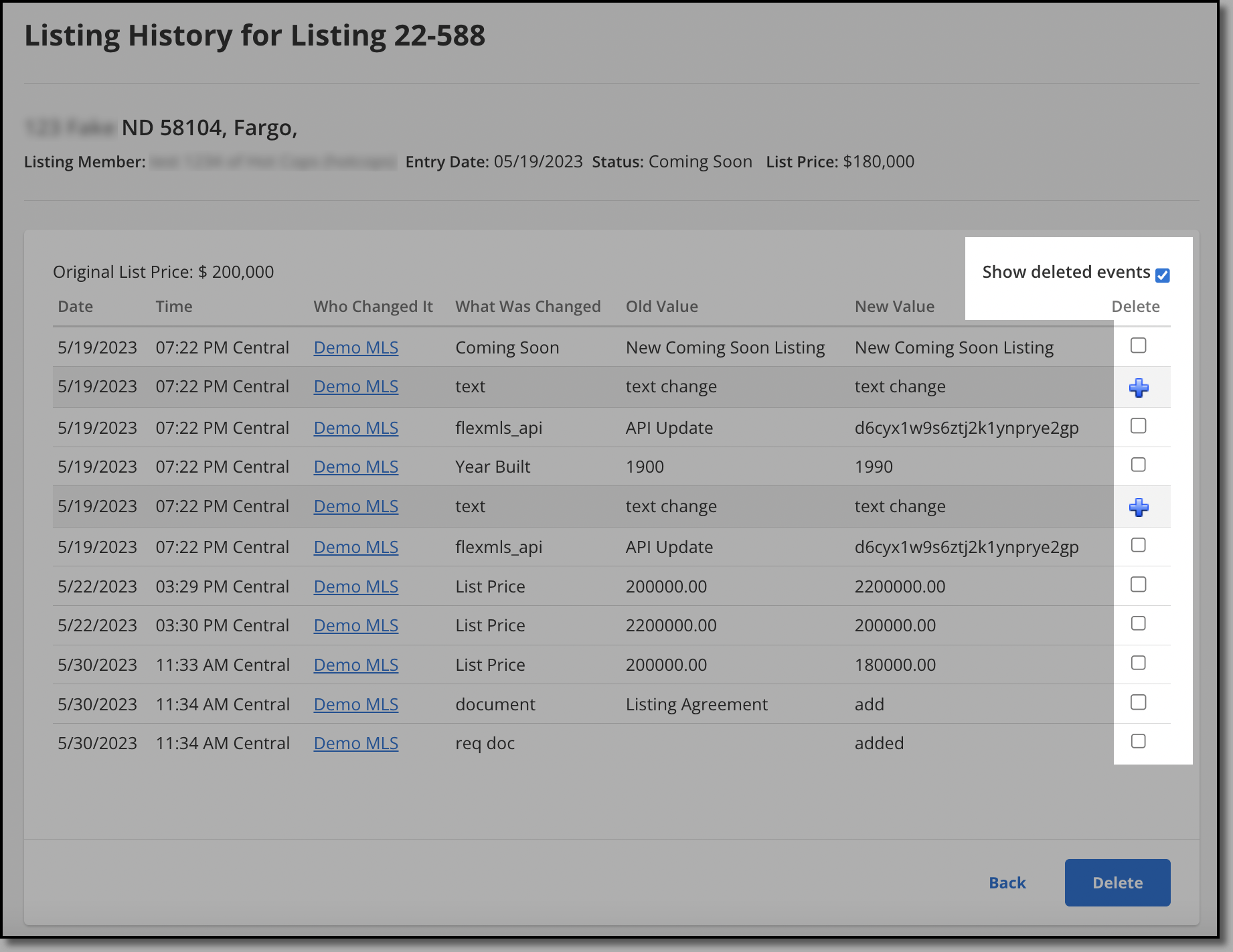This screenshot has width=1233, height=952.
Task: Select the 180000.00 new value cell
Action: point(895,665)
